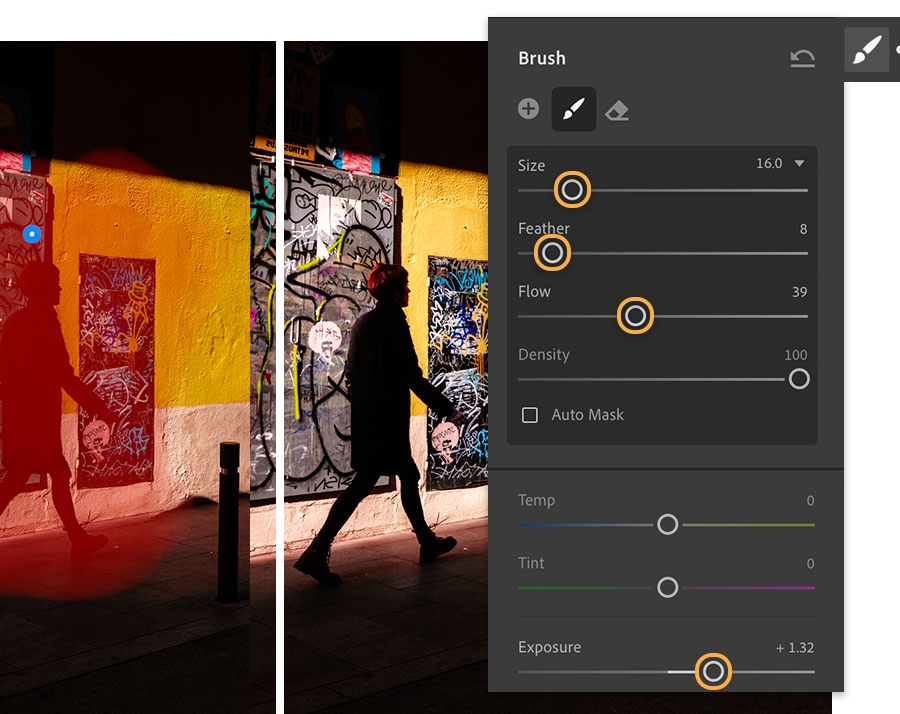Click the Size value 16.0 field
The height and width of the screenshot is (714, 900).
pyautogui.click(x=769, y=164)
